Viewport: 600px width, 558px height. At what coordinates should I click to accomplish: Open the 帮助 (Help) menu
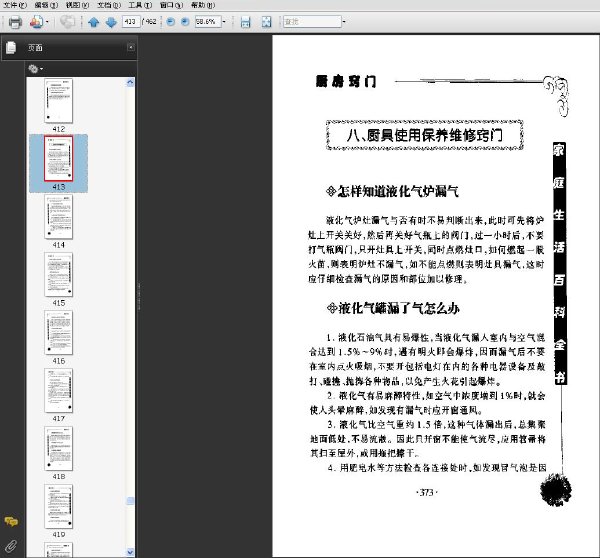click(x=203, y=5)
